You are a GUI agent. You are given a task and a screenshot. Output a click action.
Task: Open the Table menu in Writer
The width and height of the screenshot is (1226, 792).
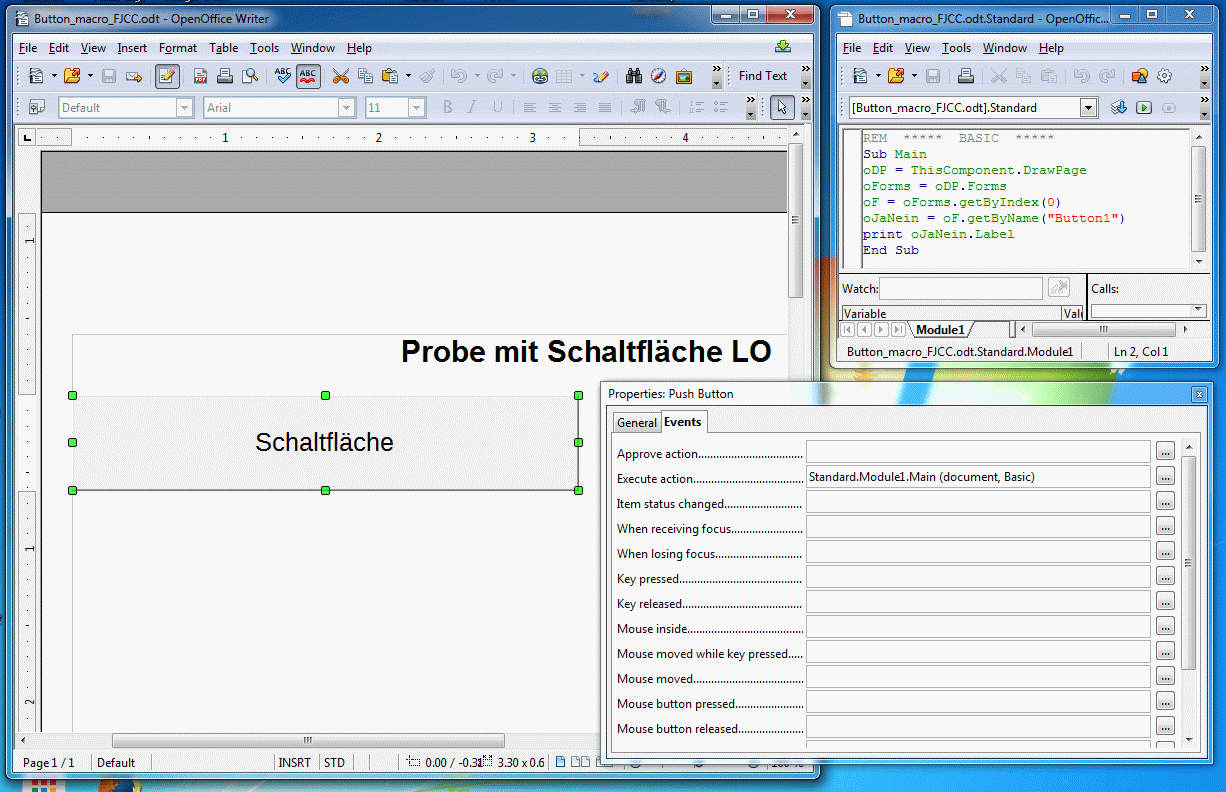[223, 48]
